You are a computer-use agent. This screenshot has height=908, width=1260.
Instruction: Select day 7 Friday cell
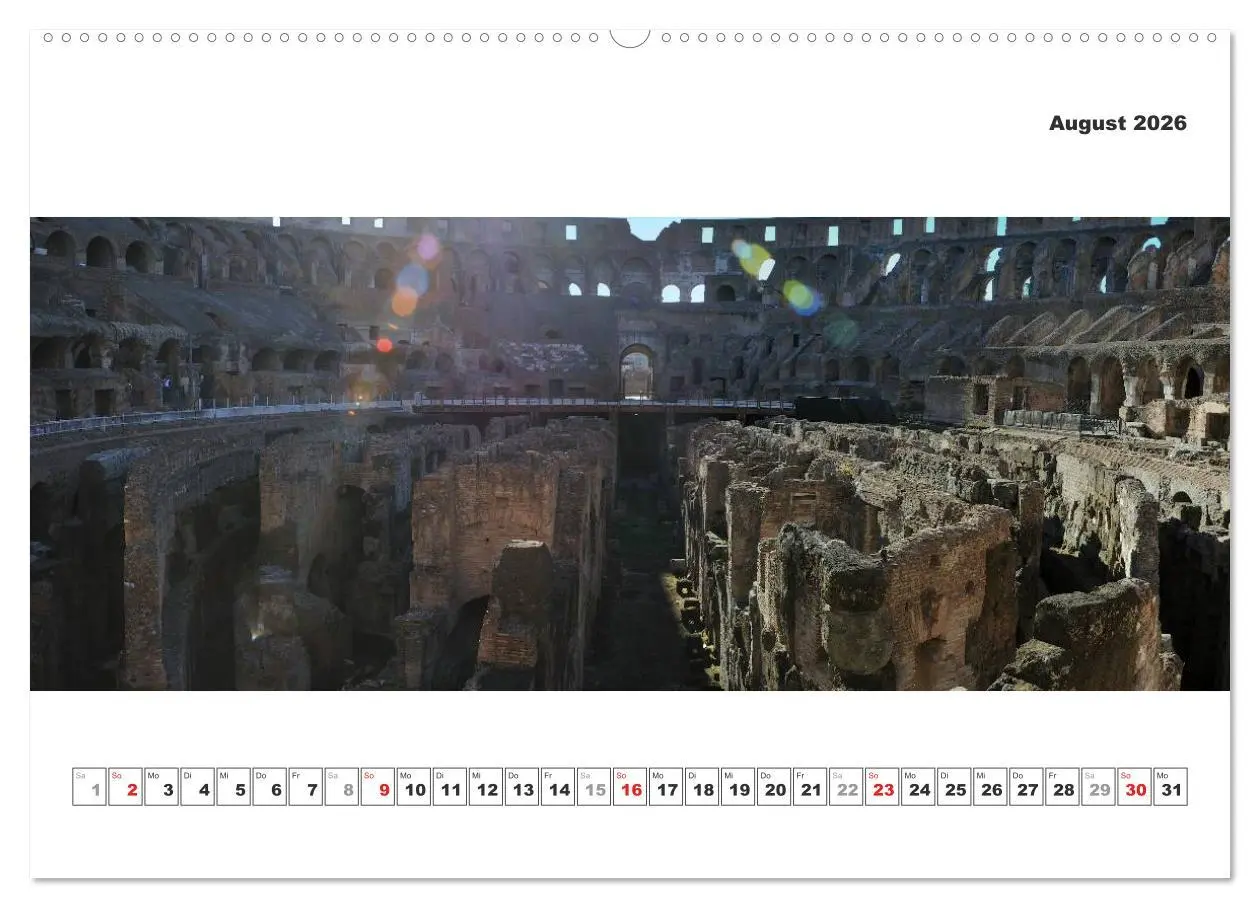click(x=305, y=786)
